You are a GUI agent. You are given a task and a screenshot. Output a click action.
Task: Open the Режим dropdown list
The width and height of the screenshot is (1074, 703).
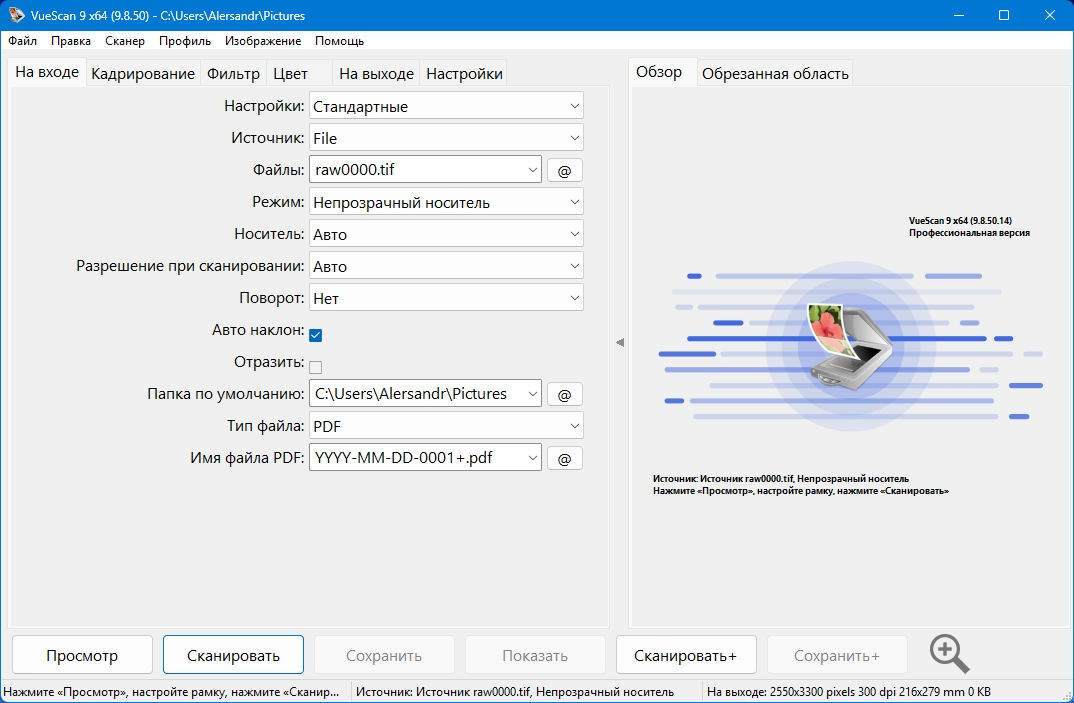[x=446, y=202]
